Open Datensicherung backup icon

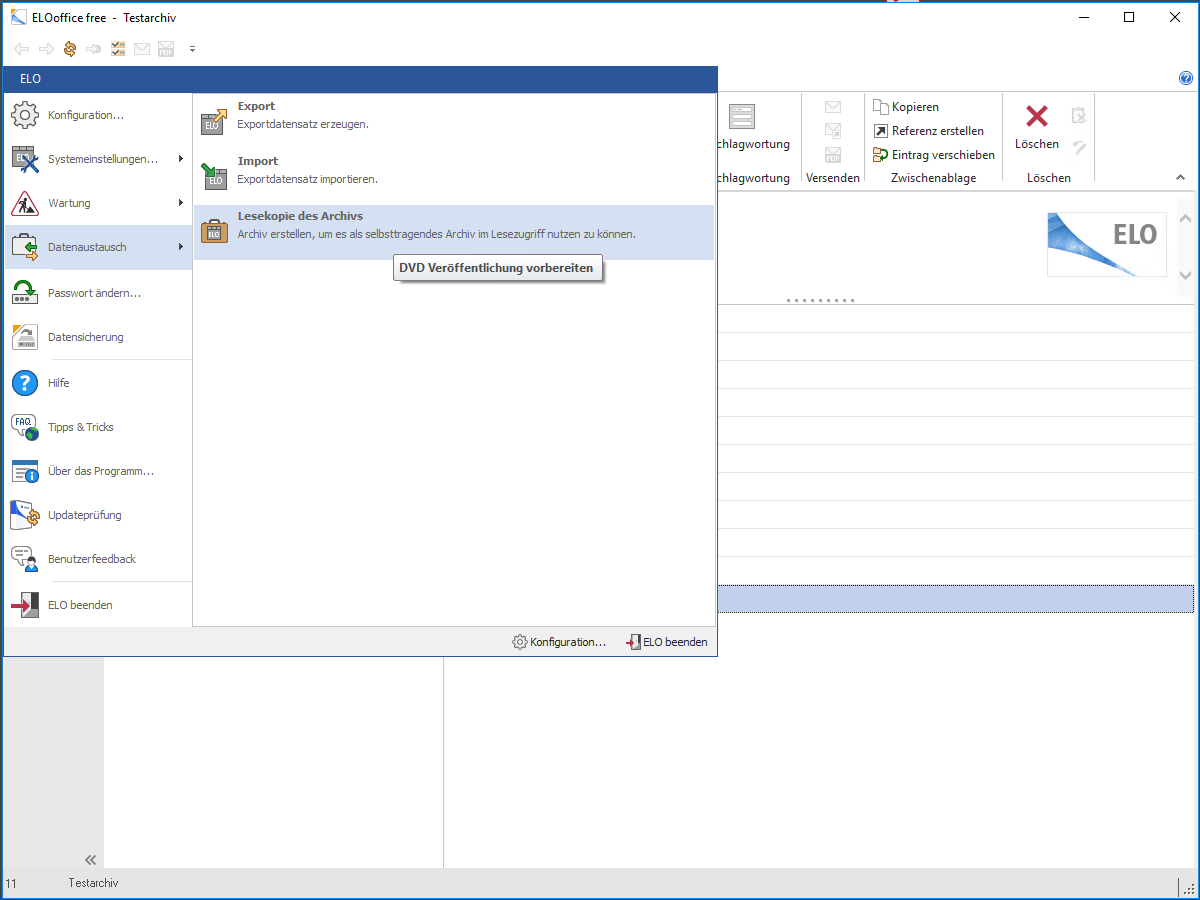point(25,337)
